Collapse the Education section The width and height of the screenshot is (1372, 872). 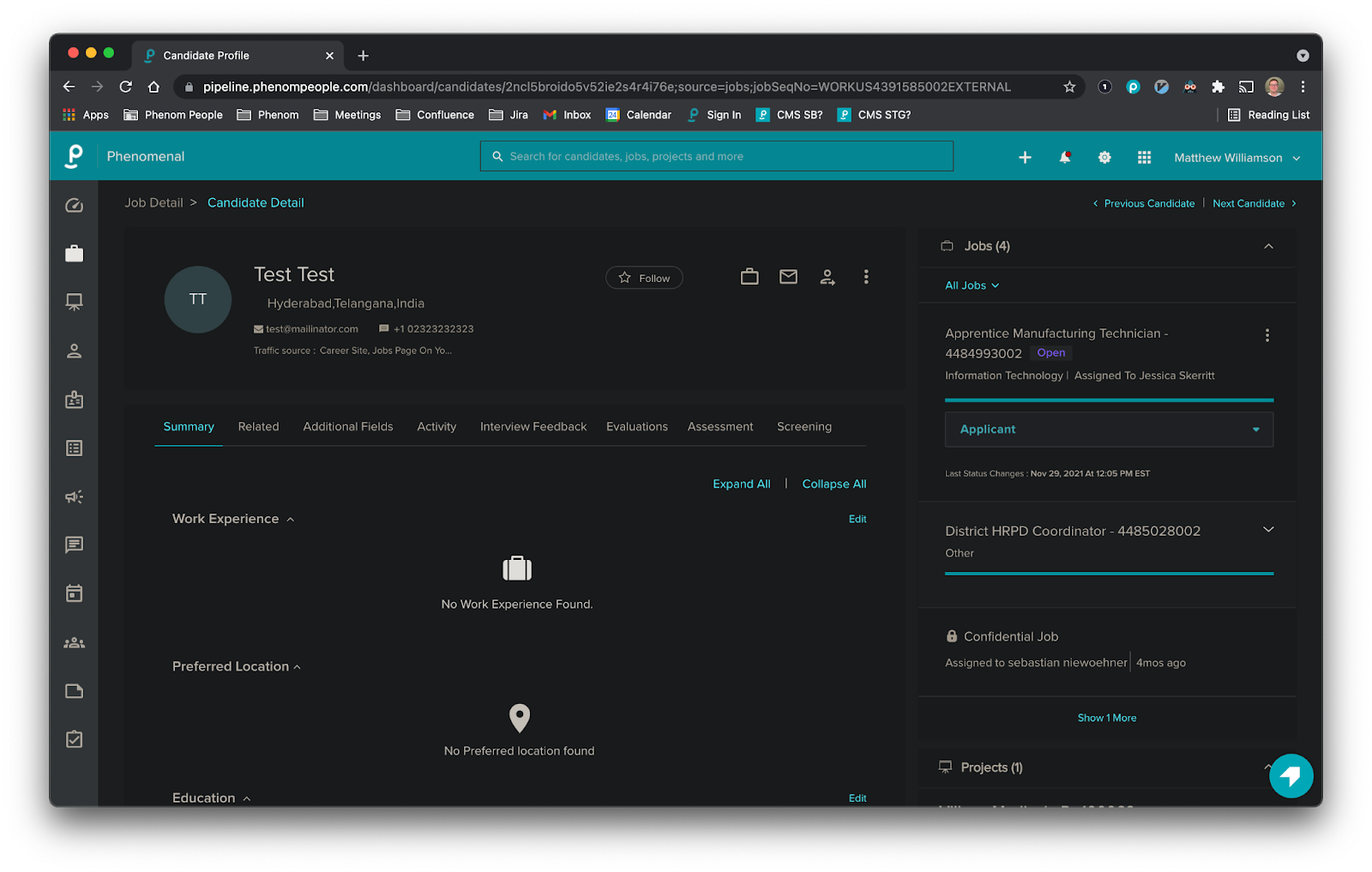click(x=247, y=798)
